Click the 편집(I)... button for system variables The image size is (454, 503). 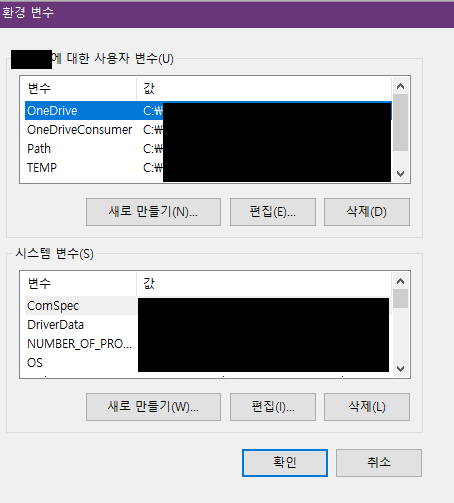[x=273, y=407]
